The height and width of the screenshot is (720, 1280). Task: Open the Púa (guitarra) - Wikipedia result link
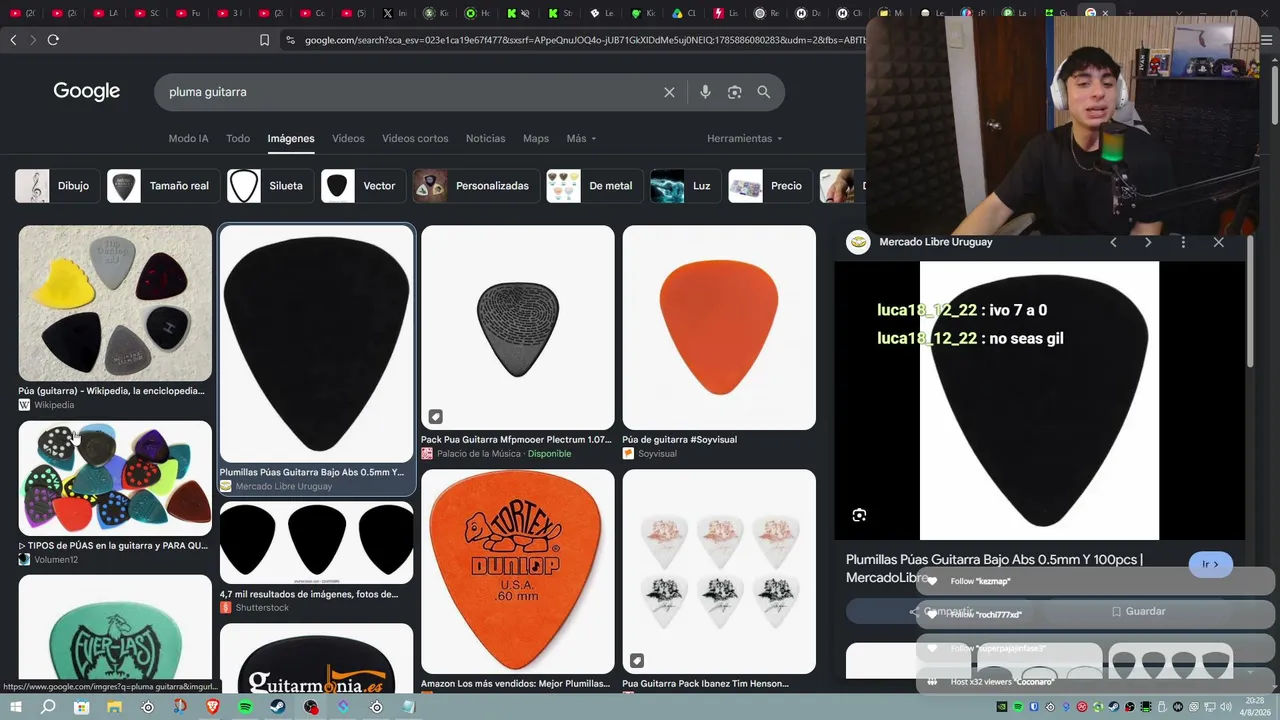(111, 391)
